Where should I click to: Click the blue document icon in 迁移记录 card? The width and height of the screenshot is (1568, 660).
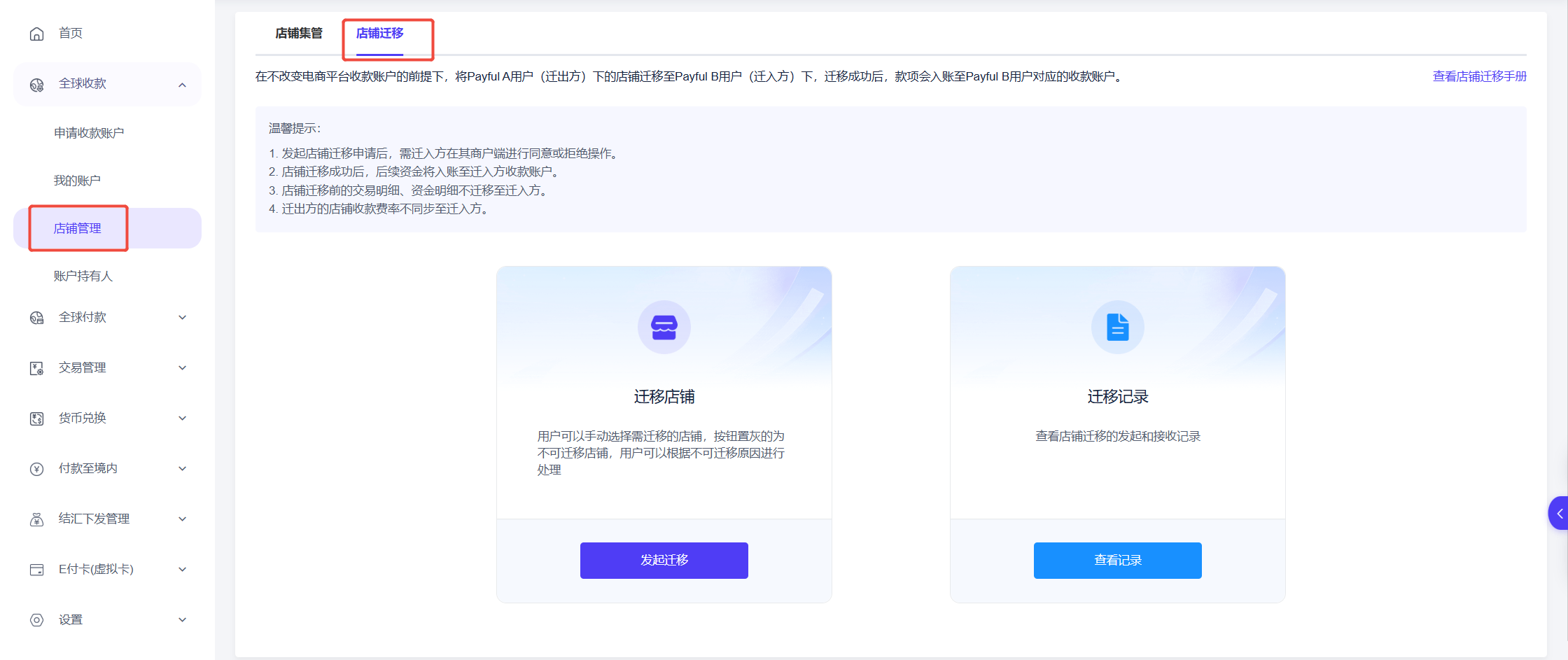(1117, 327)
